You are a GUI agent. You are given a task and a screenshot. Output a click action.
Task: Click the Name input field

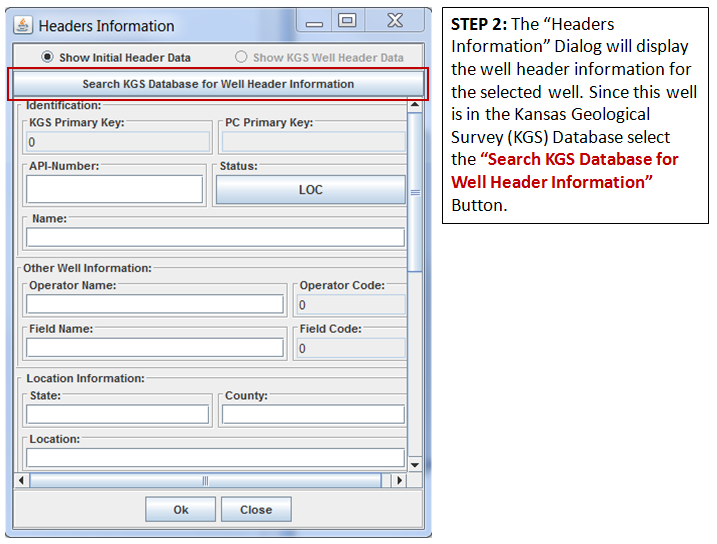215,237
